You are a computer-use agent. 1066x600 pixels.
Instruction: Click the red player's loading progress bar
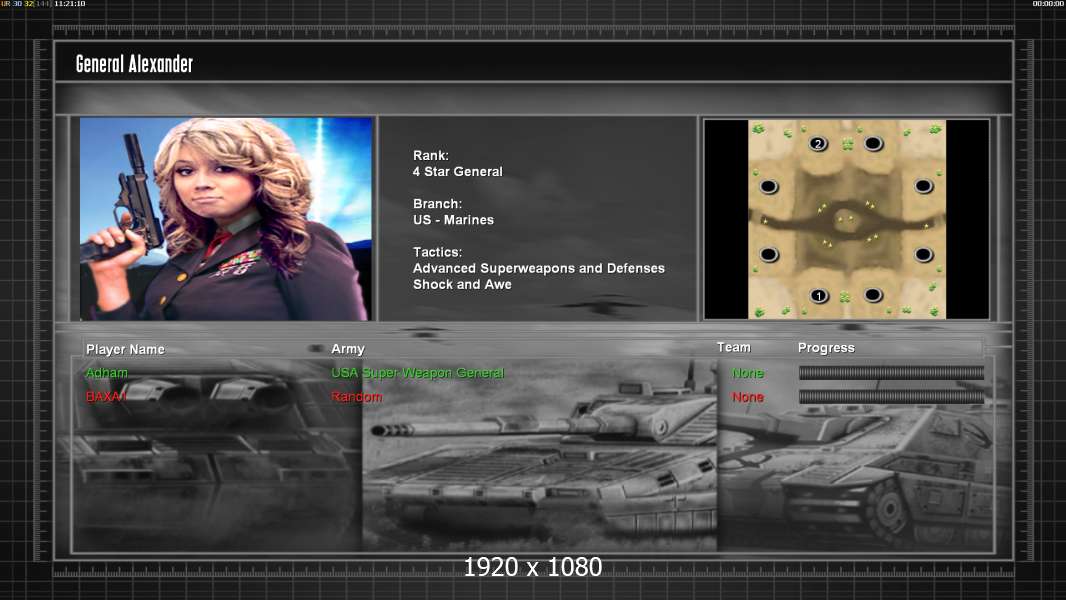coord(891,397)
